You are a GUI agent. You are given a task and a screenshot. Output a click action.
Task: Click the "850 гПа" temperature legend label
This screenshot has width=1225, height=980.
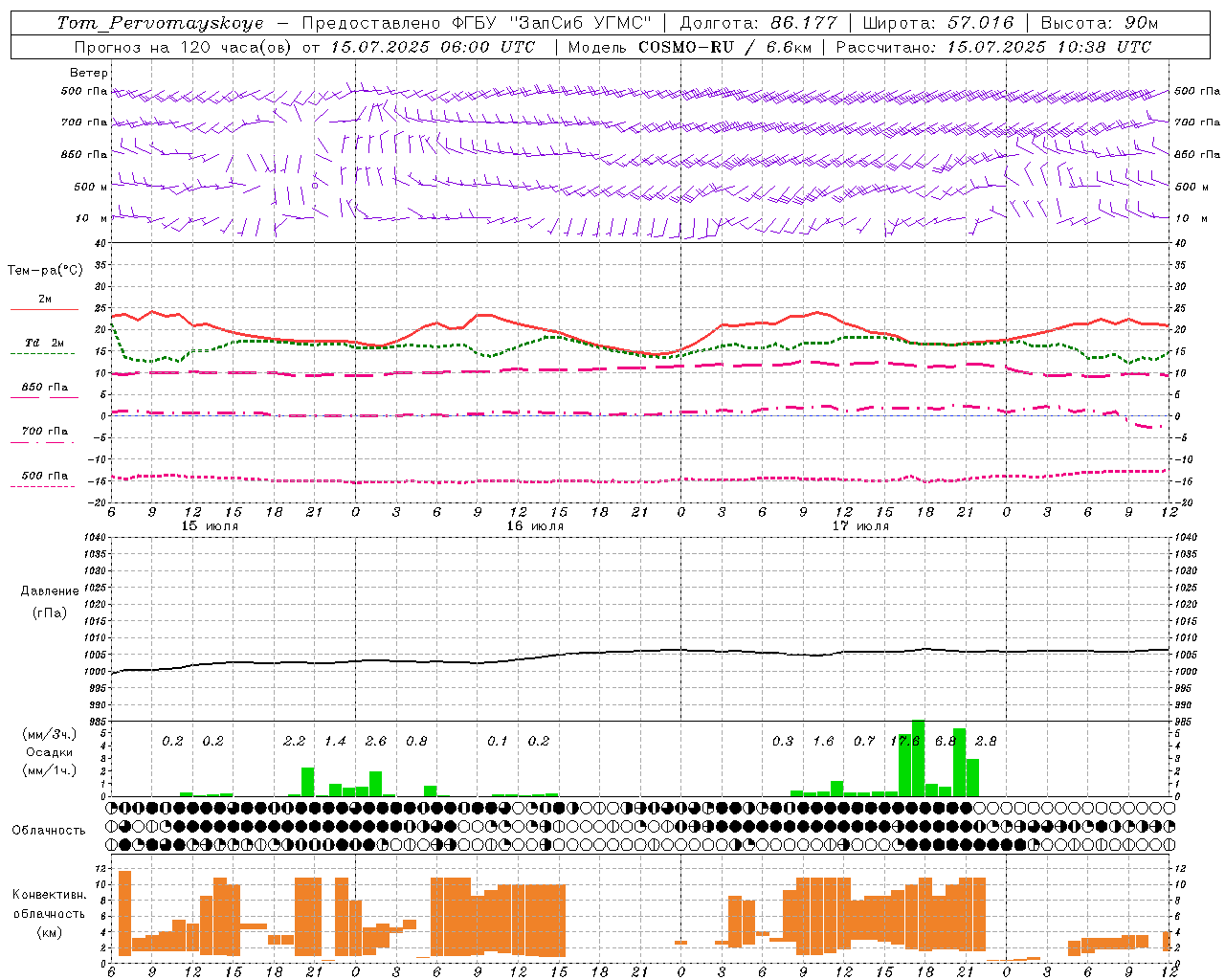45,387
